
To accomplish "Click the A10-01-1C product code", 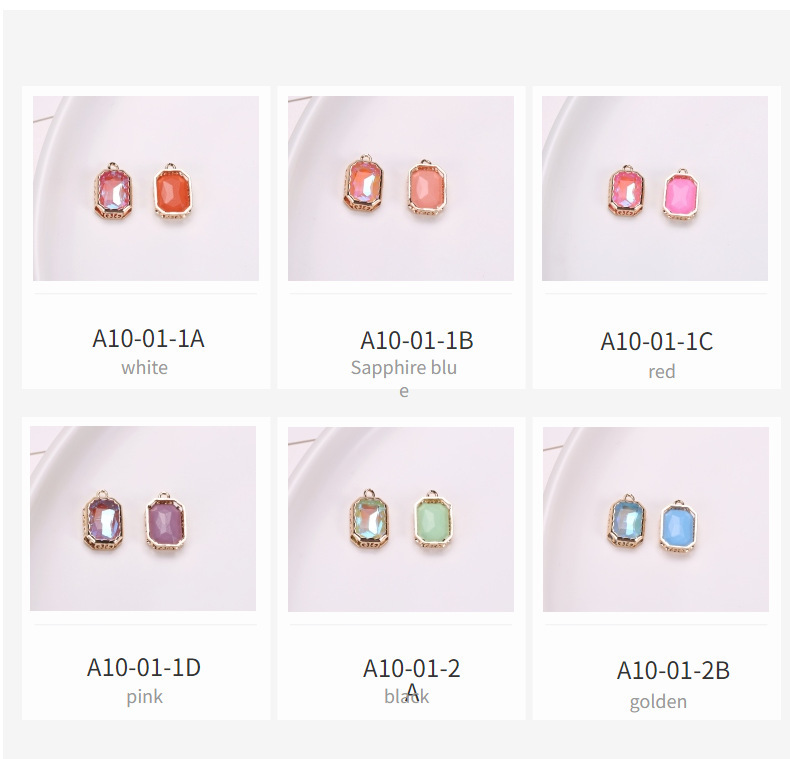I will 656,341.
